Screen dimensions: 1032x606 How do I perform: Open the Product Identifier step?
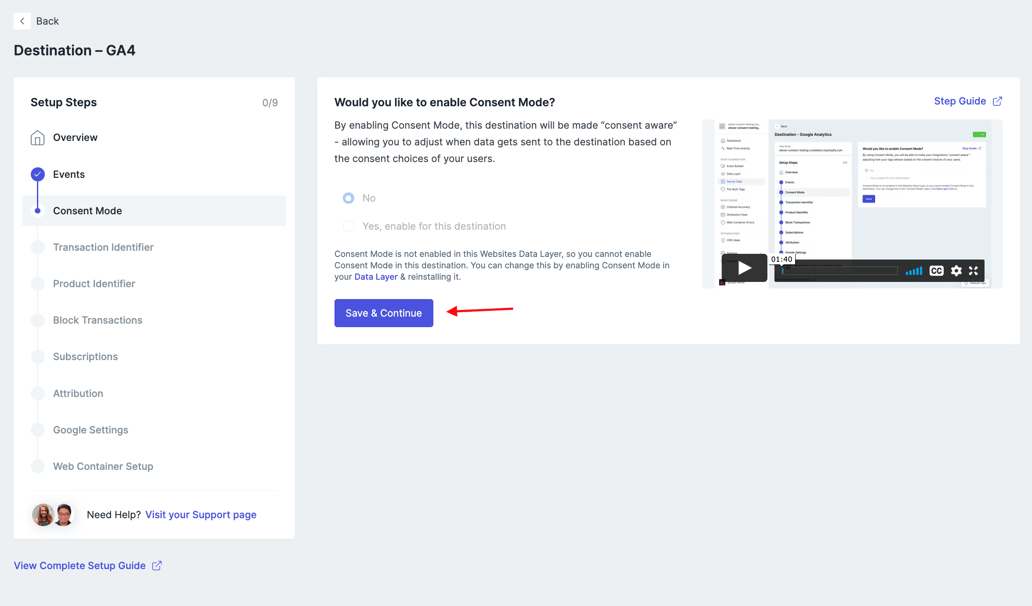(x=94, y=284)
